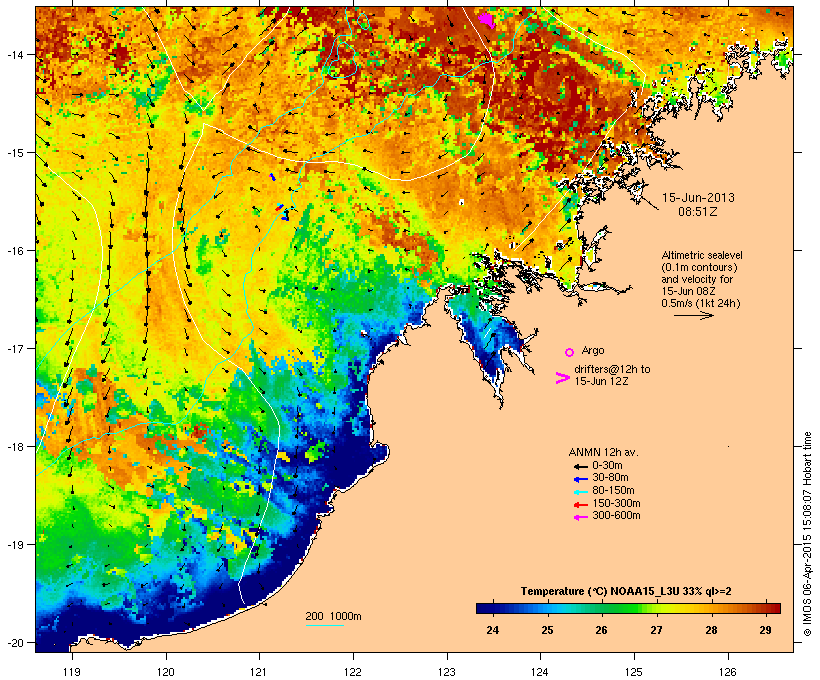Click the colorbar tick label 28

point(711,630)
